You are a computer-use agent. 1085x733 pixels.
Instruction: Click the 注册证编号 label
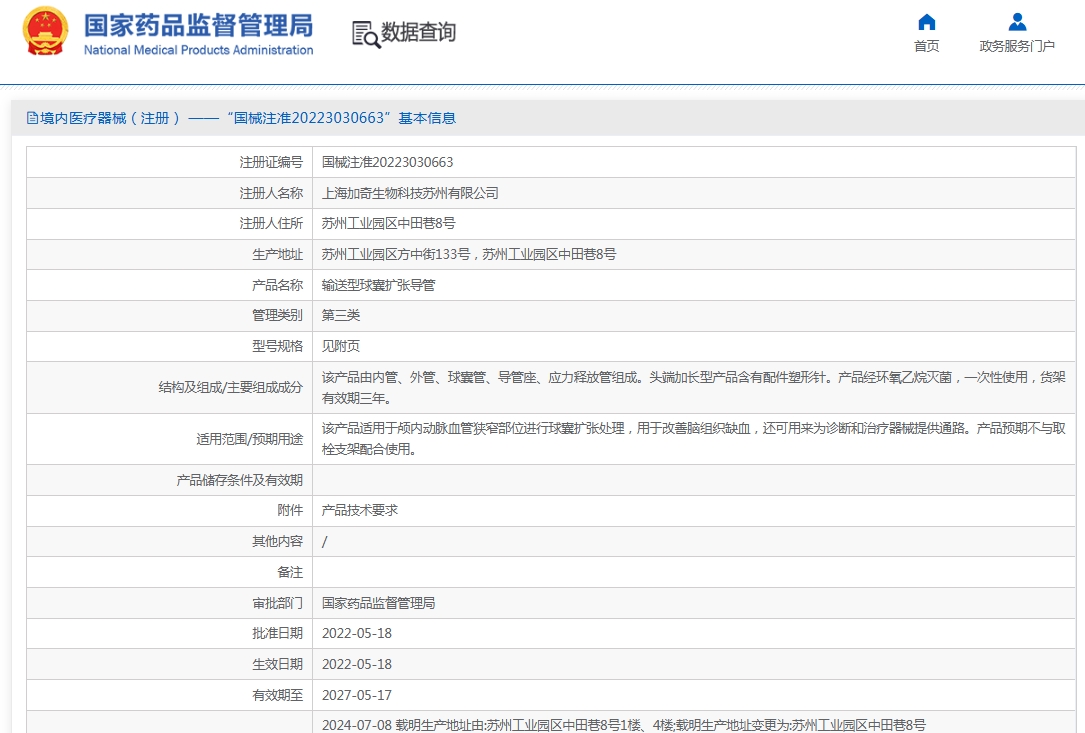271,162
